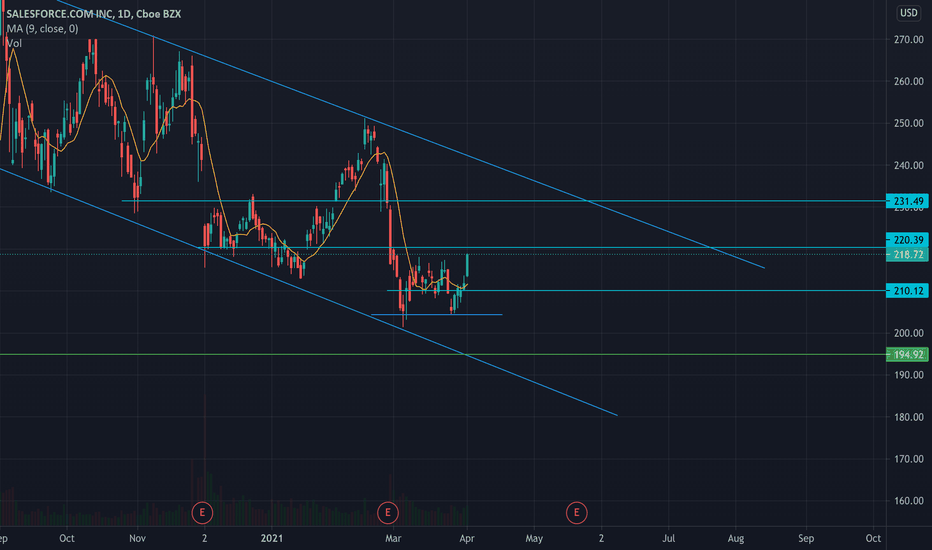Select the 210.12 price level label
Image resolution: width=932 pixels, height=550 pixels.
coord(907,291)
